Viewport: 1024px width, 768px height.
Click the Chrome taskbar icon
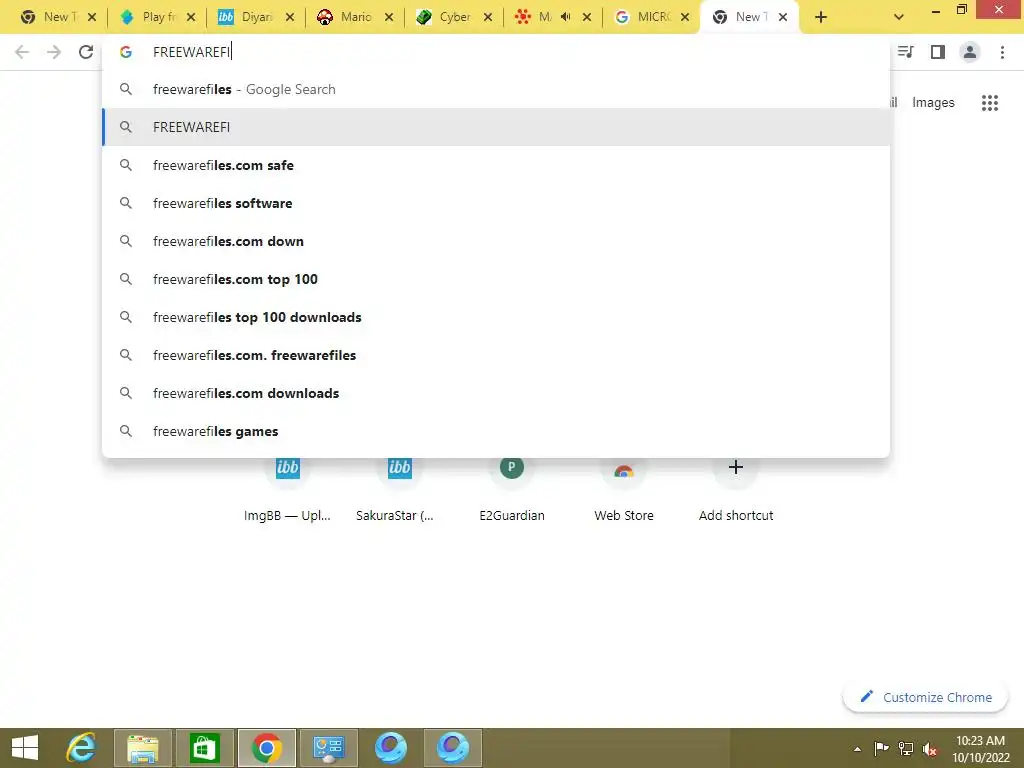(x=266, y=748)
